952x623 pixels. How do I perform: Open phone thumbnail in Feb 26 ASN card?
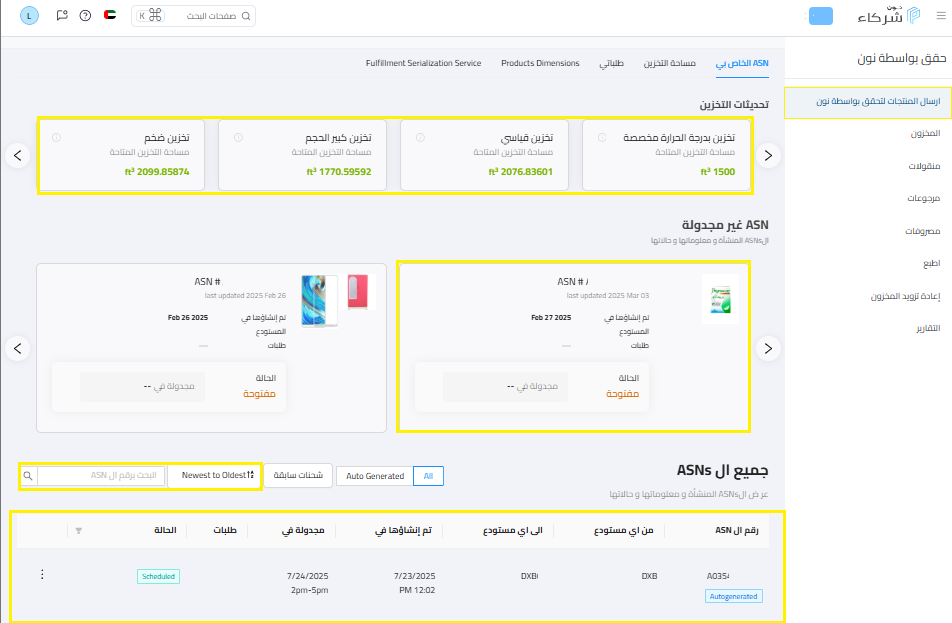pyautogui.click(x=319, y=301)
